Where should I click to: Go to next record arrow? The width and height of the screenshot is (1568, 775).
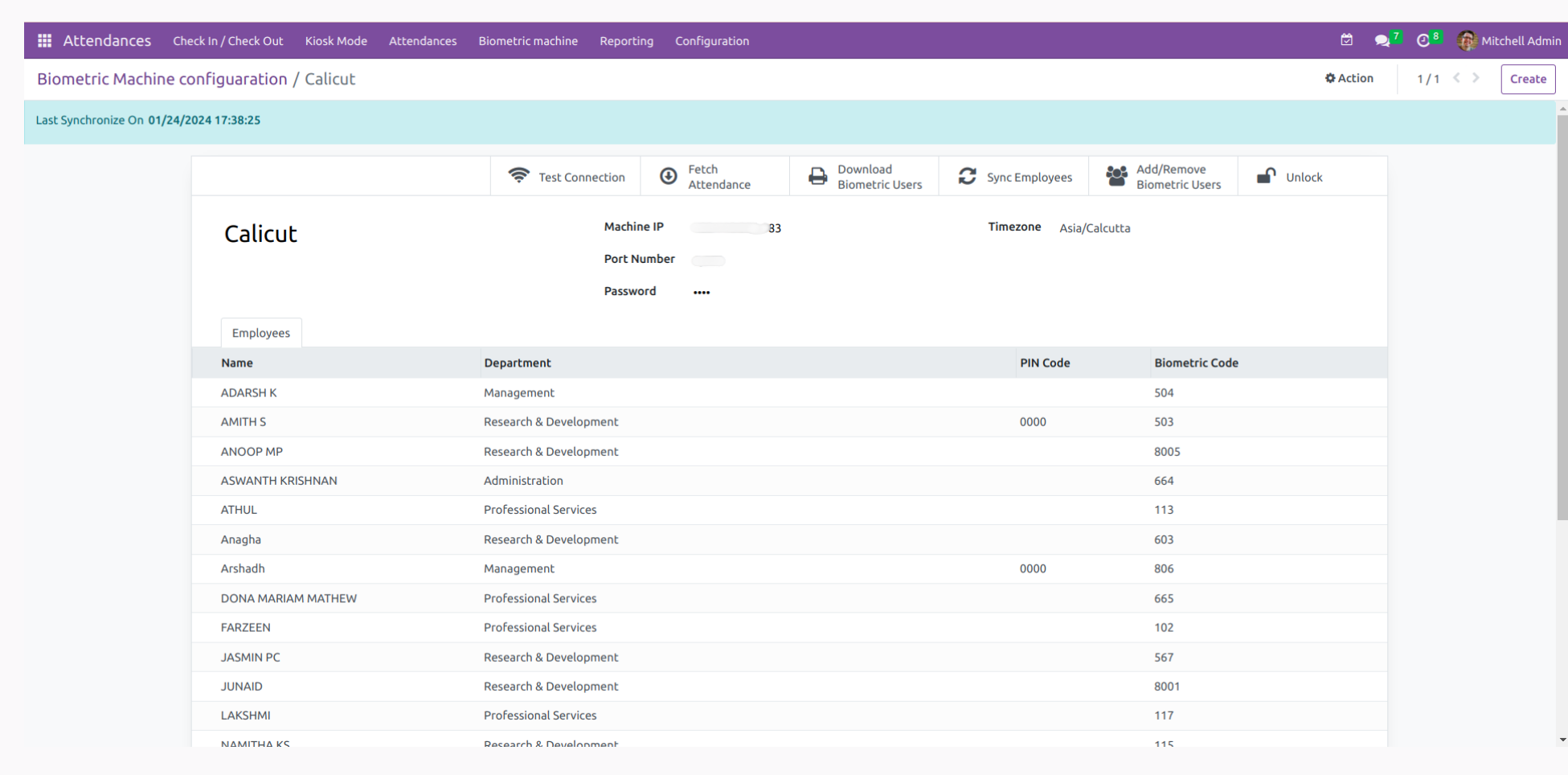coord(1476,78)
